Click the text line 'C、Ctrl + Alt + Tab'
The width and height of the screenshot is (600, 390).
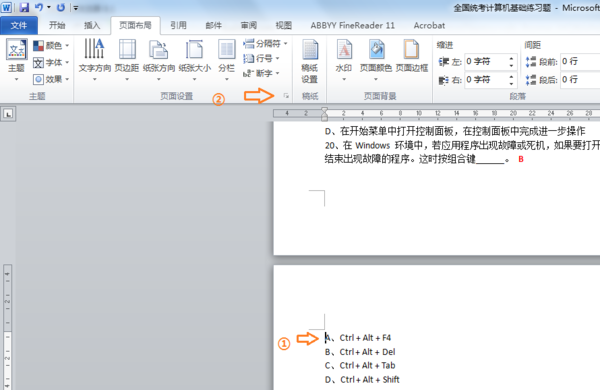click(360, 366)
